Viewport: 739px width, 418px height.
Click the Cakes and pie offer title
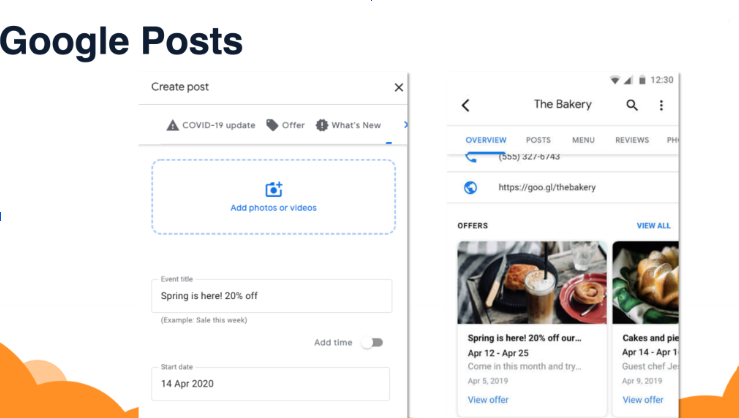coord(650,338)
